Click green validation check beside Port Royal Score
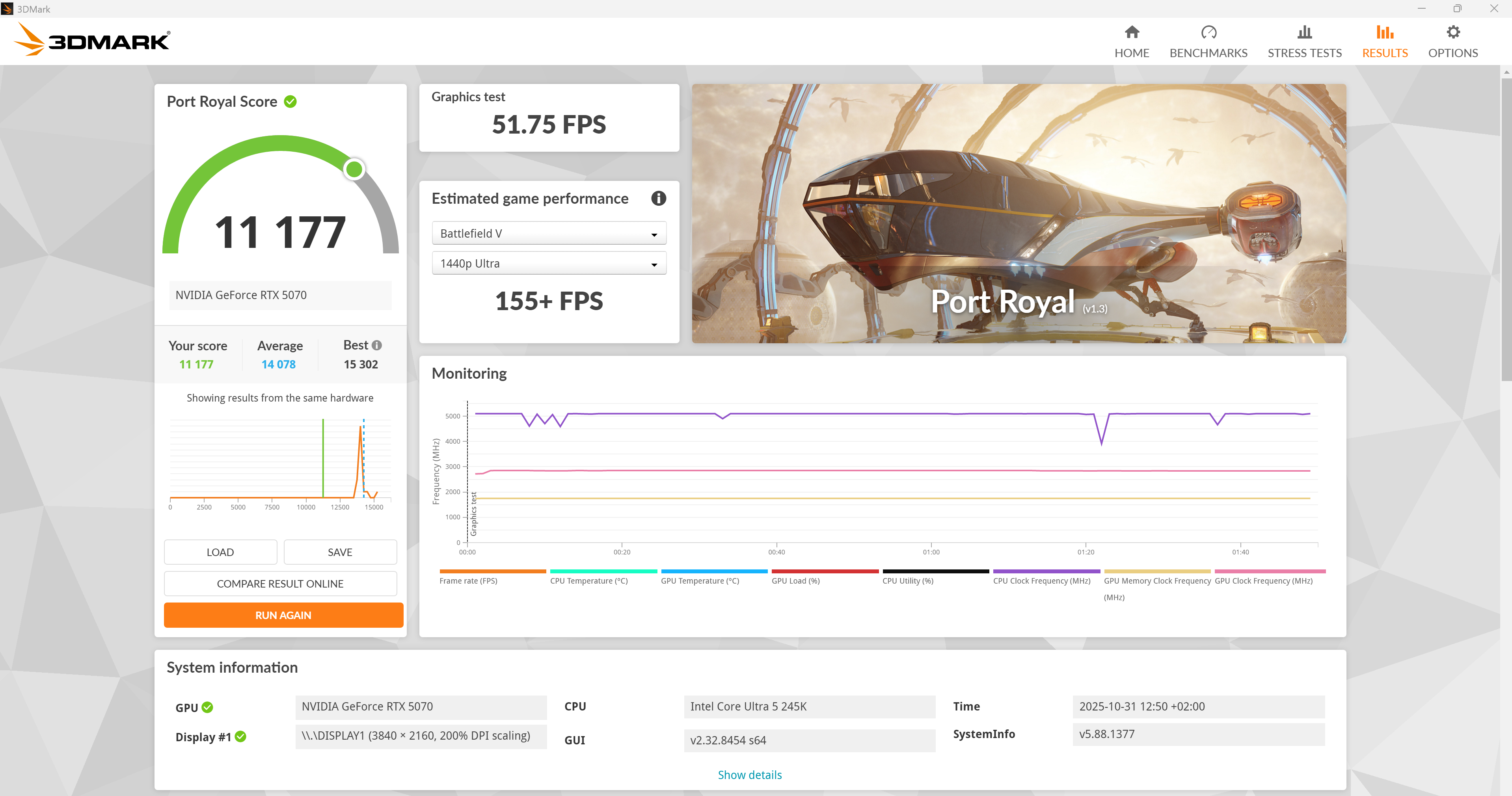This screenshot has height=796, width=1512. (290, 102)
